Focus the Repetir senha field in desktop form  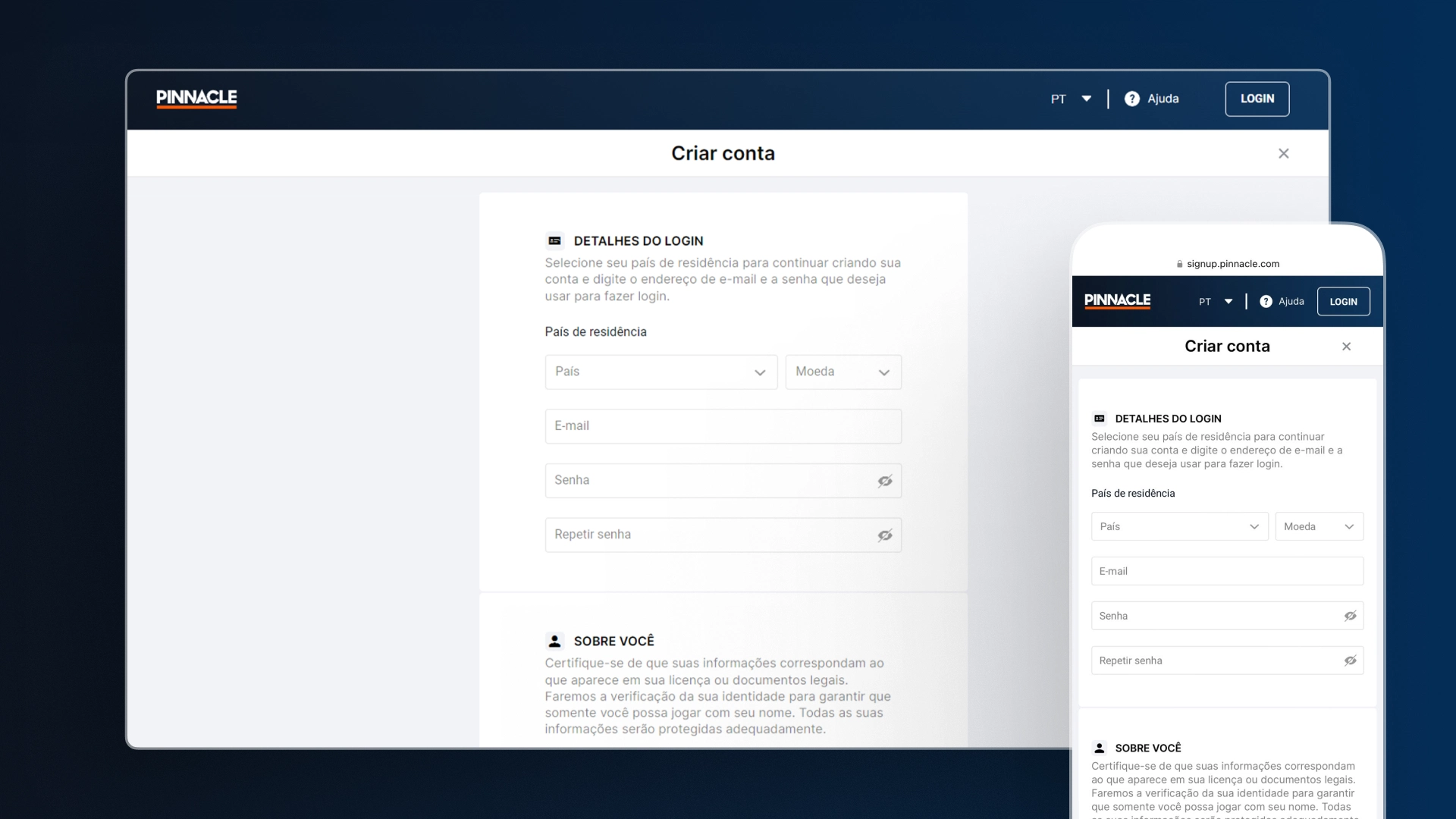coord(723,535)
